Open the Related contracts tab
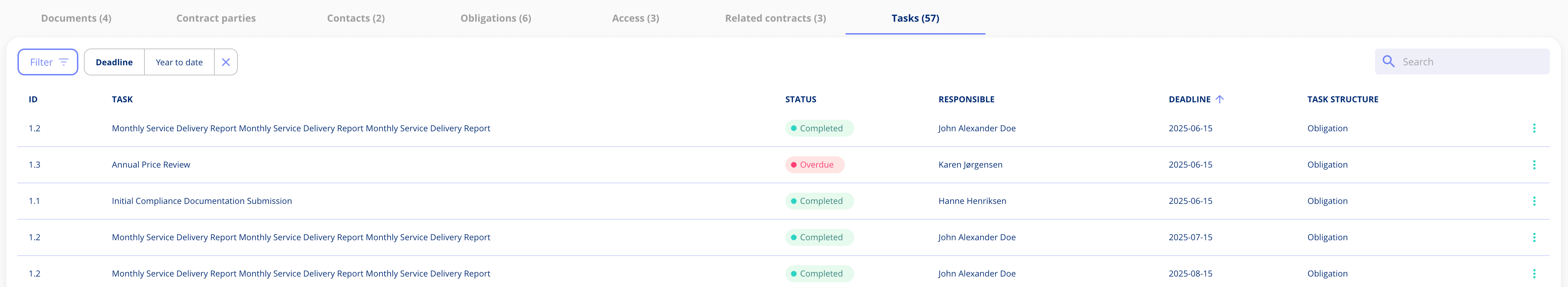This screenshot has height=287, width=1568. click(x=775, y=18)
